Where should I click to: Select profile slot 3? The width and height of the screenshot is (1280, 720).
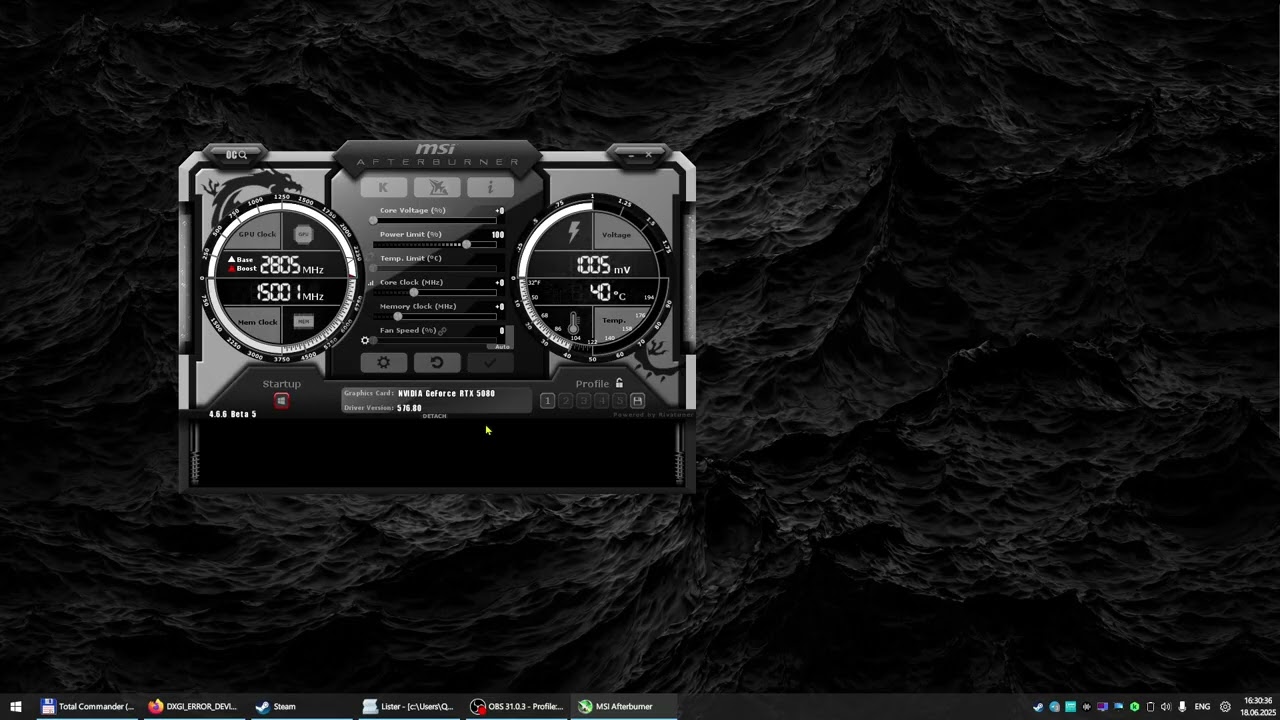click(584, 400)
